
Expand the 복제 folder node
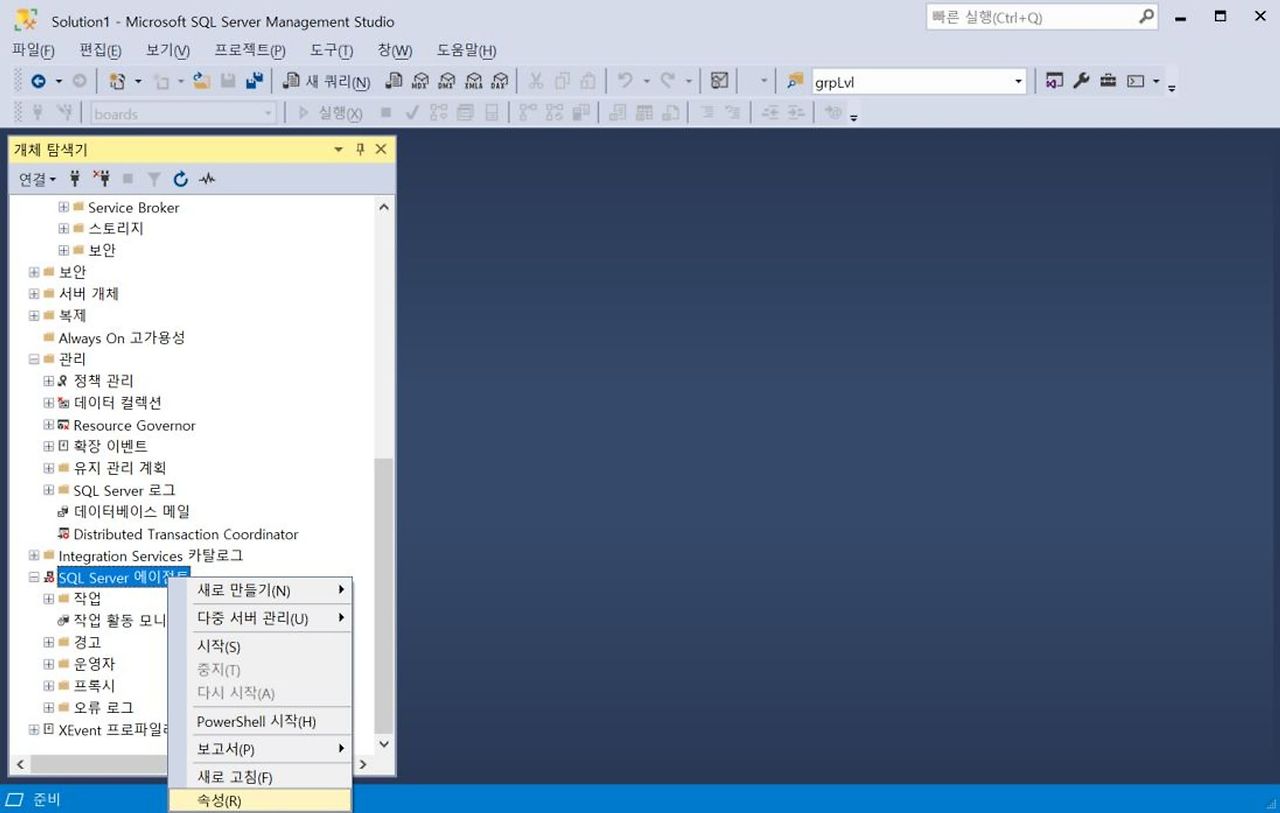click(34, 315)
